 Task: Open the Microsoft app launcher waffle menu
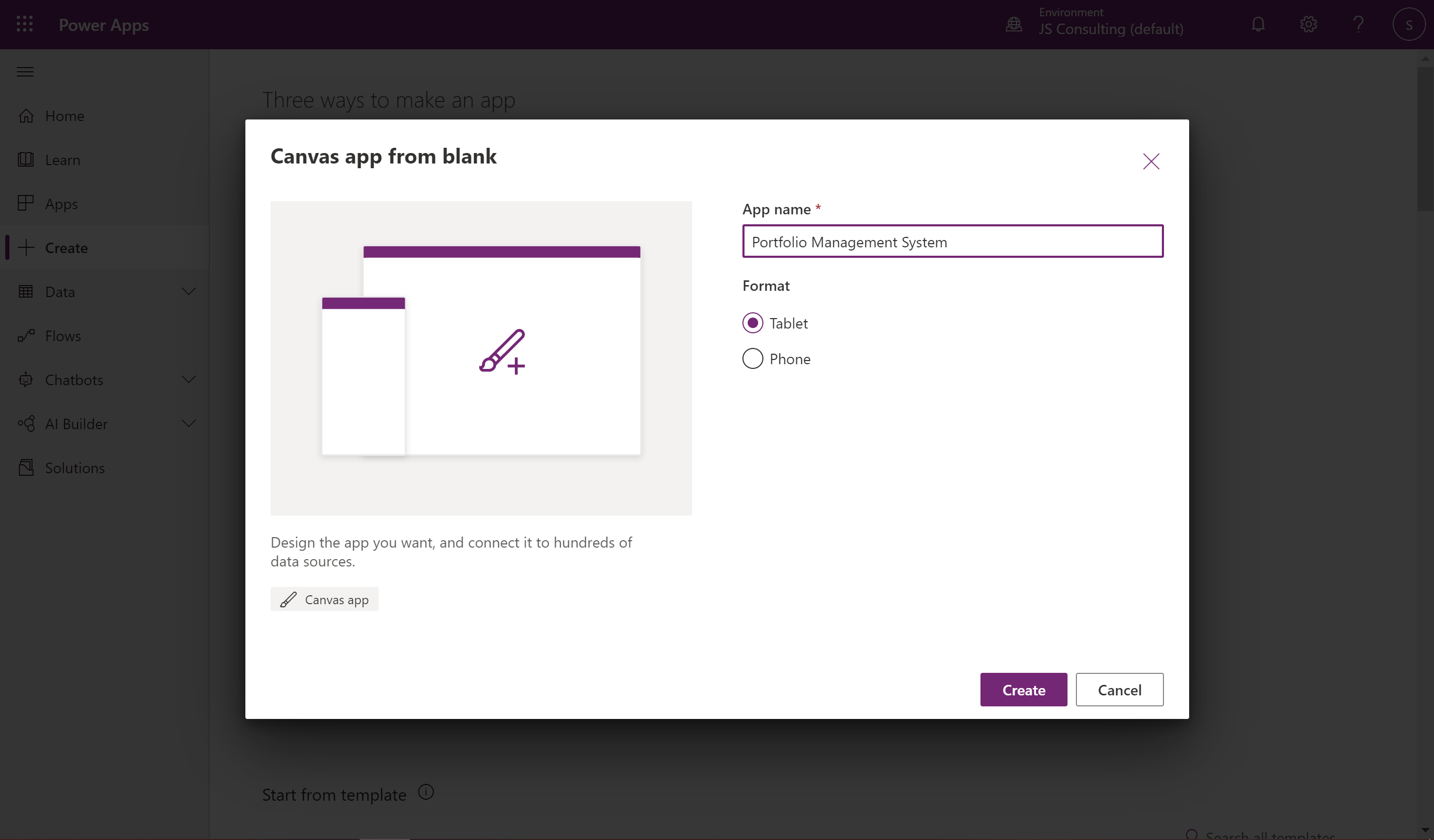pyautogui.click(x=24, y=24)
